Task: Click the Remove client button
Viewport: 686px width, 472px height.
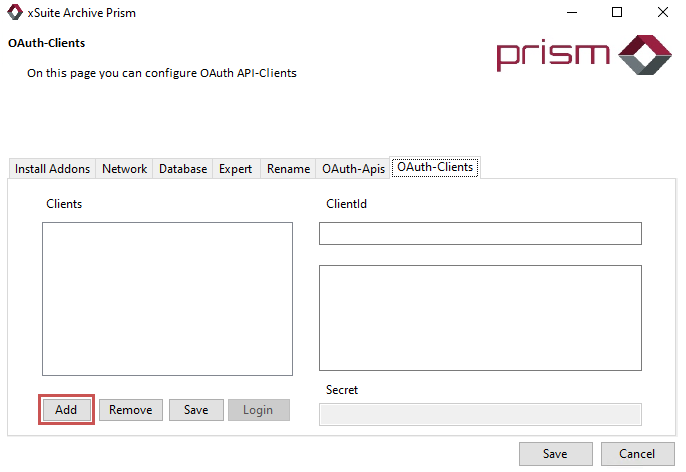Action: click(x=131, y=410)
